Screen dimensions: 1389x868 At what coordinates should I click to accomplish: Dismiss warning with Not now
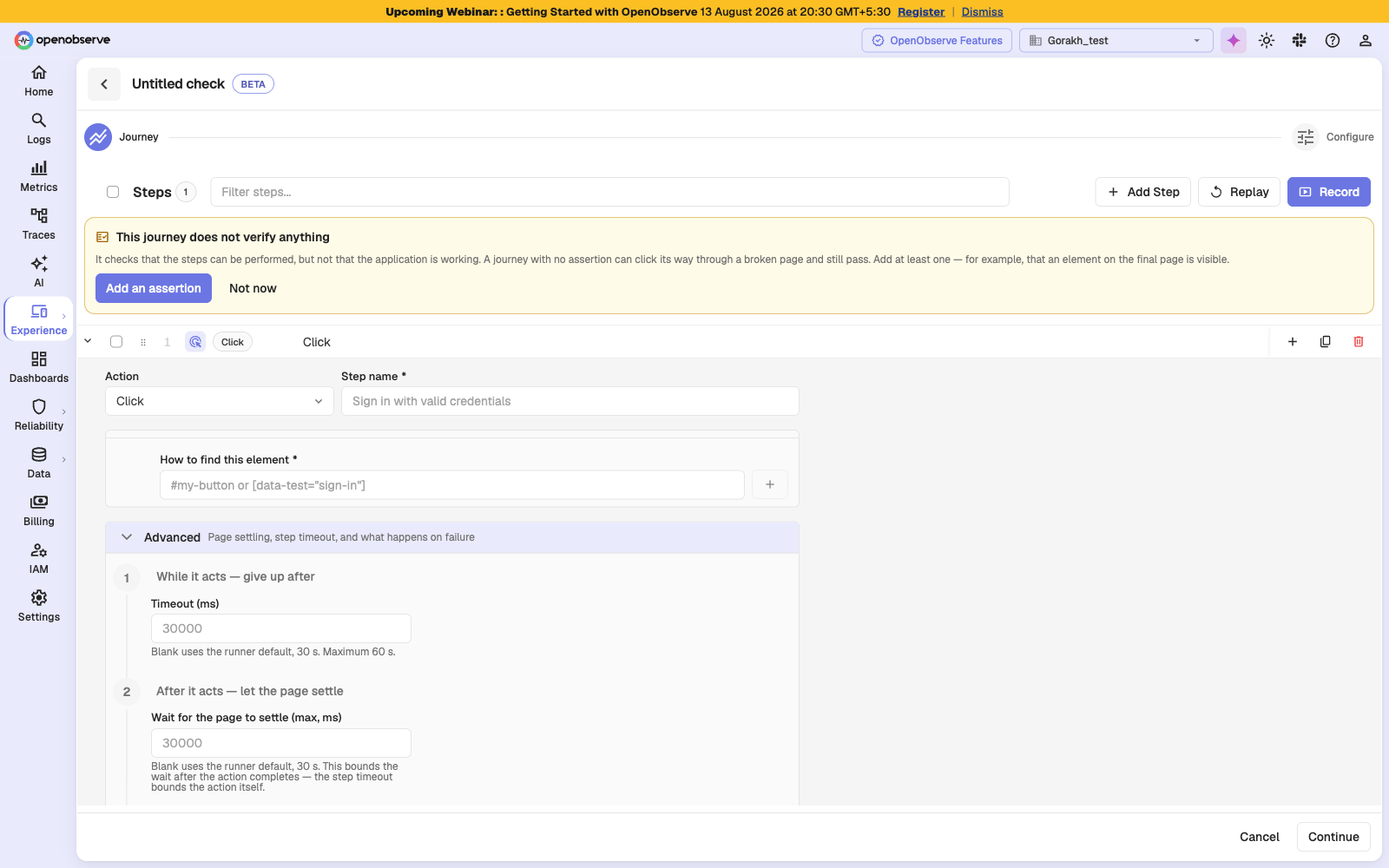(253, 288)
